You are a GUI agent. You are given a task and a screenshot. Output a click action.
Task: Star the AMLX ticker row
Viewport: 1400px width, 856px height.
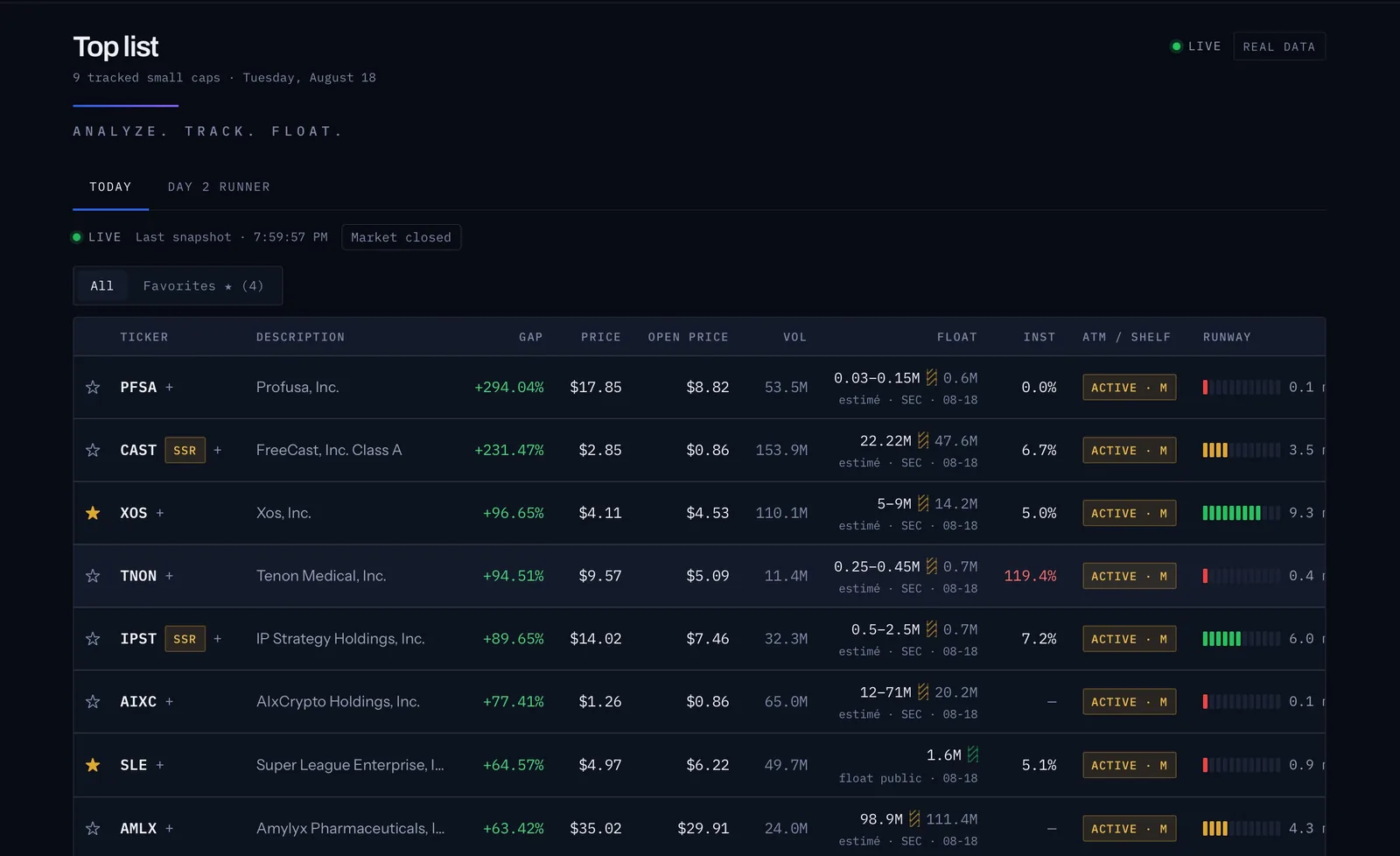(93, 828)
